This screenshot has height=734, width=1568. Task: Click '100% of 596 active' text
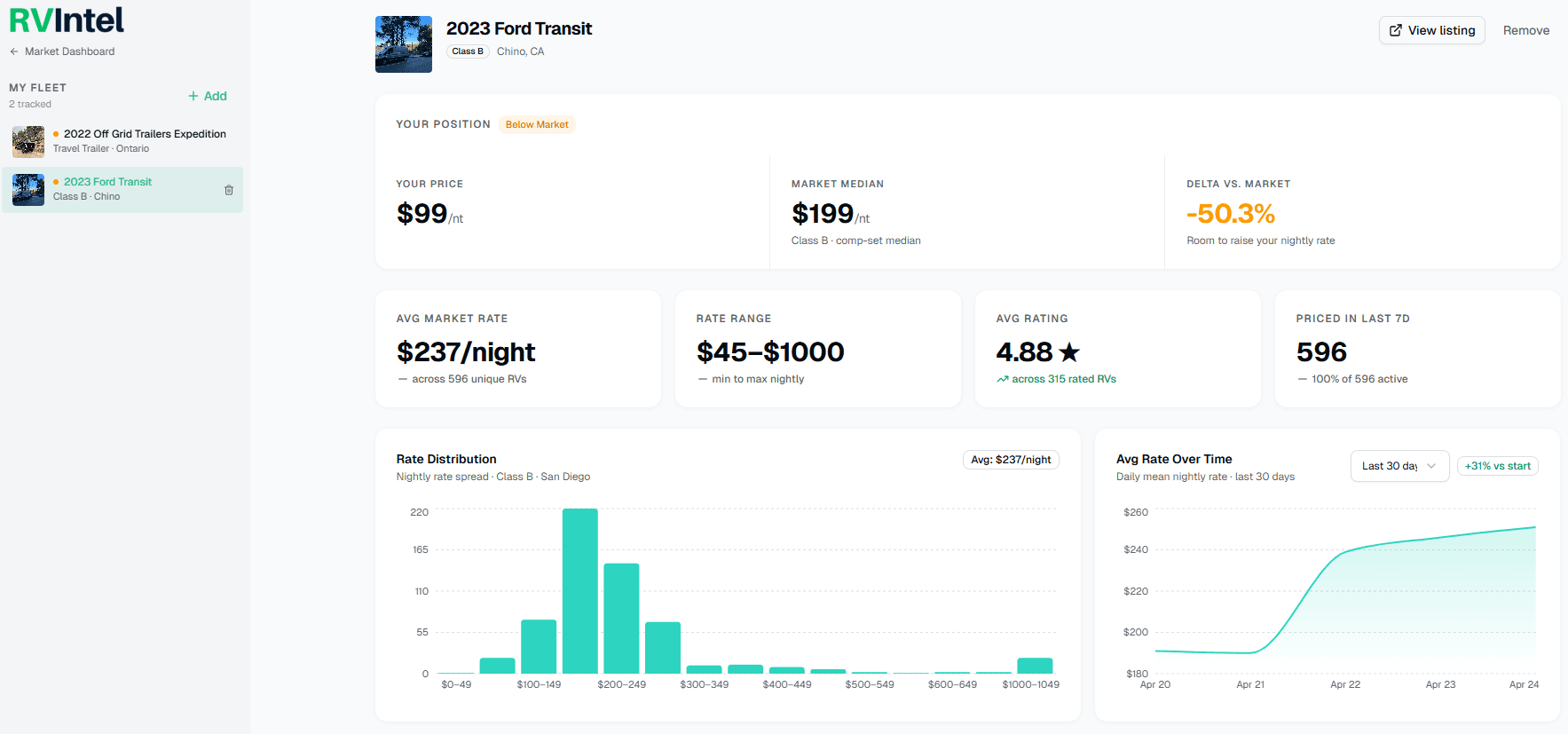[x=1359, y=379]
